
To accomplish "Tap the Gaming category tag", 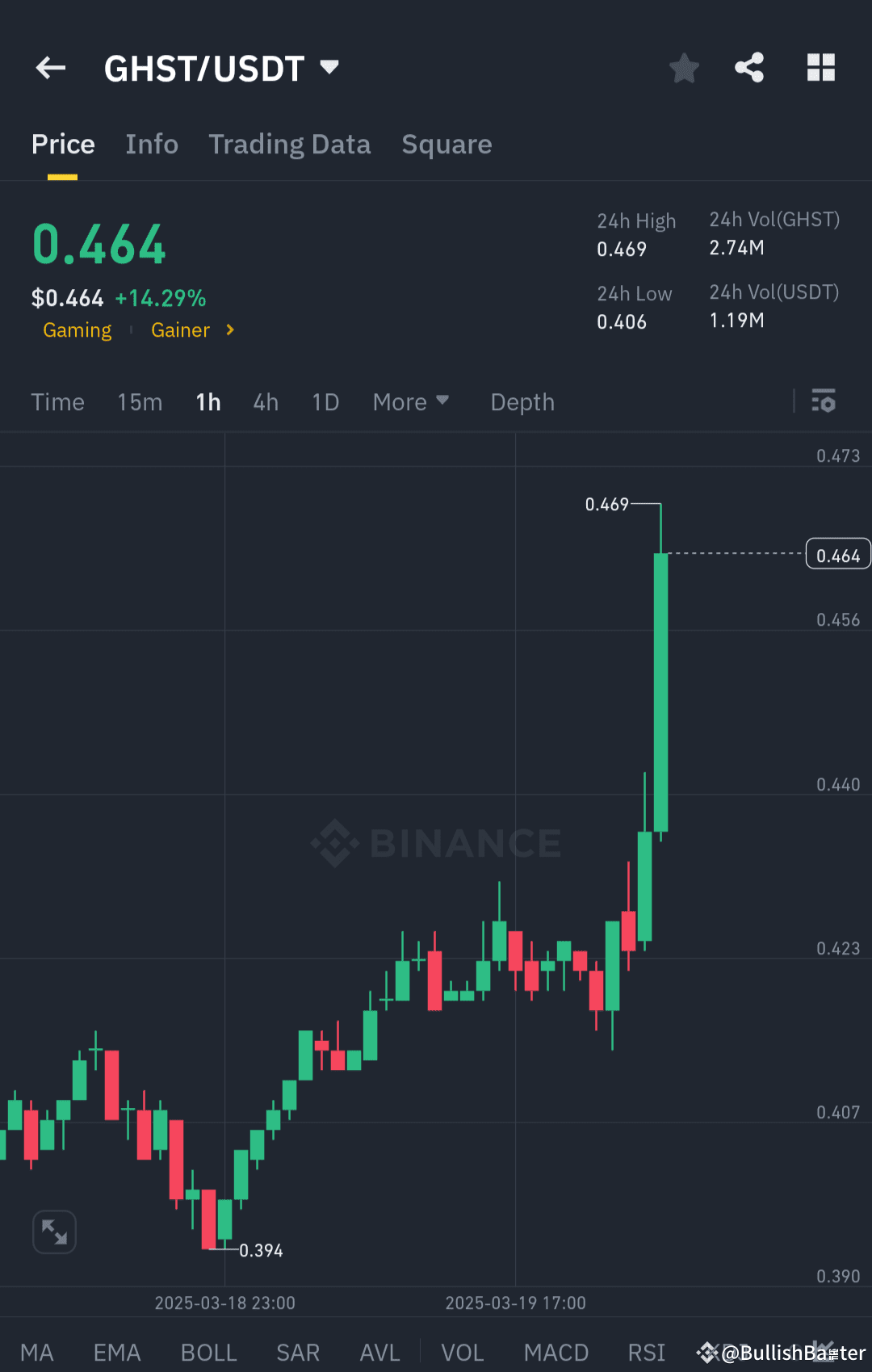I will pyautogui.click(x=77, y=330).
